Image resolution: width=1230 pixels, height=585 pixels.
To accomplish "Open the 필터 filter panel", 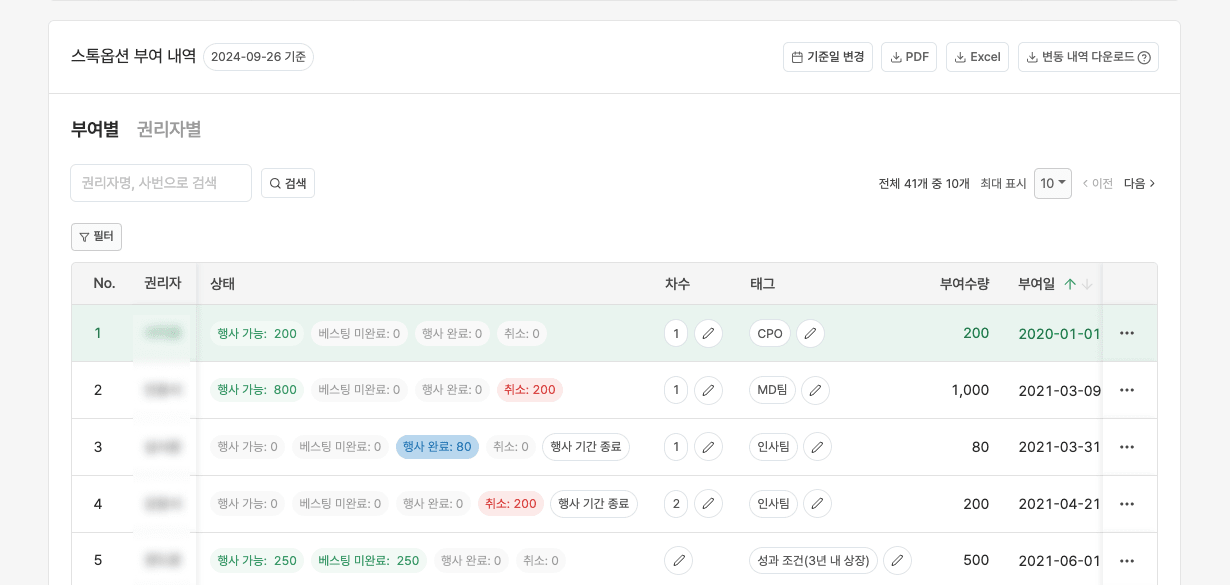I will click(96, 237).
